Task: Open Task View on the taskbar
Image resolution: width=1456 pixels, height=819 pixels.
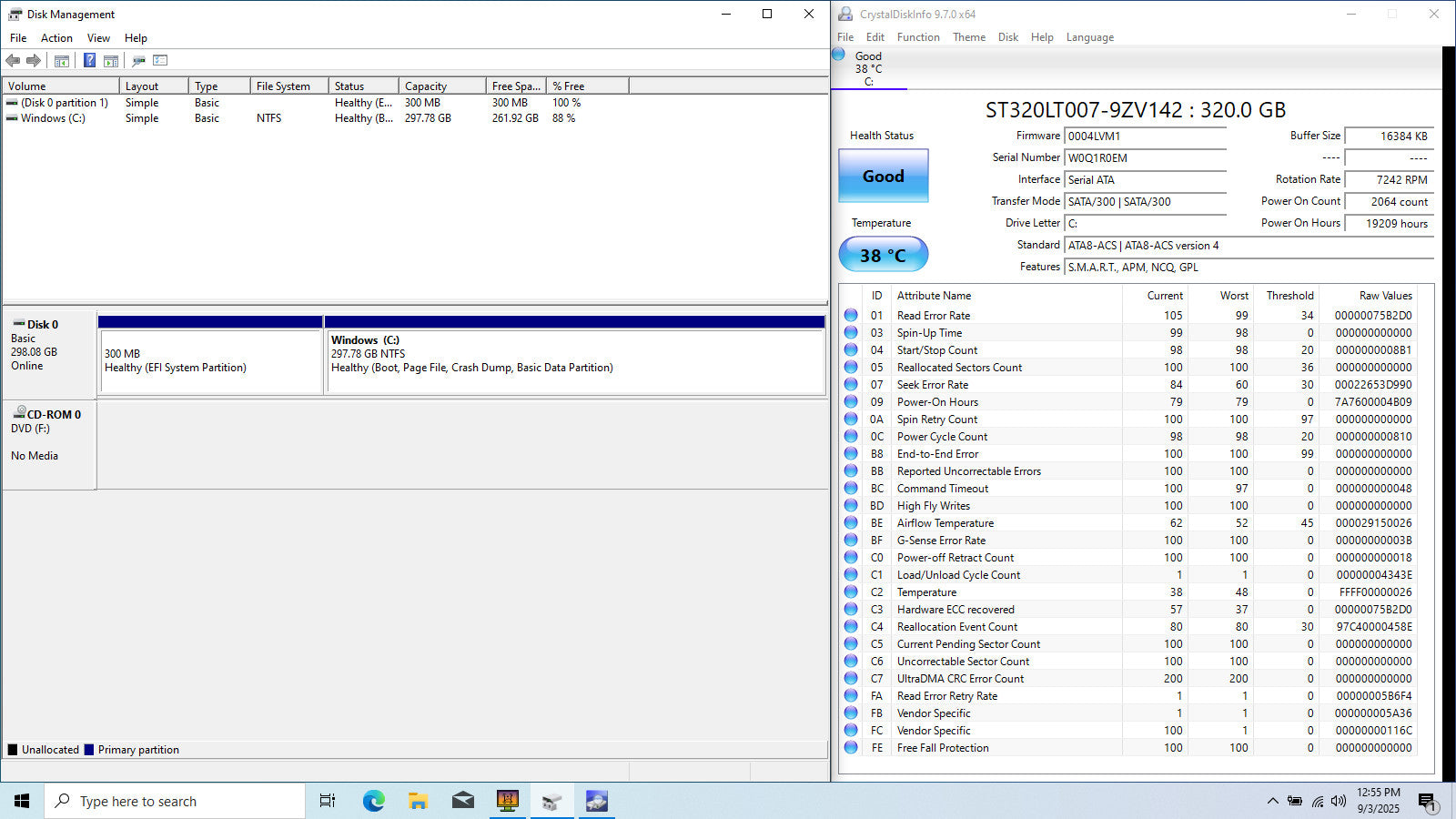Action: [x=328, y=801]
